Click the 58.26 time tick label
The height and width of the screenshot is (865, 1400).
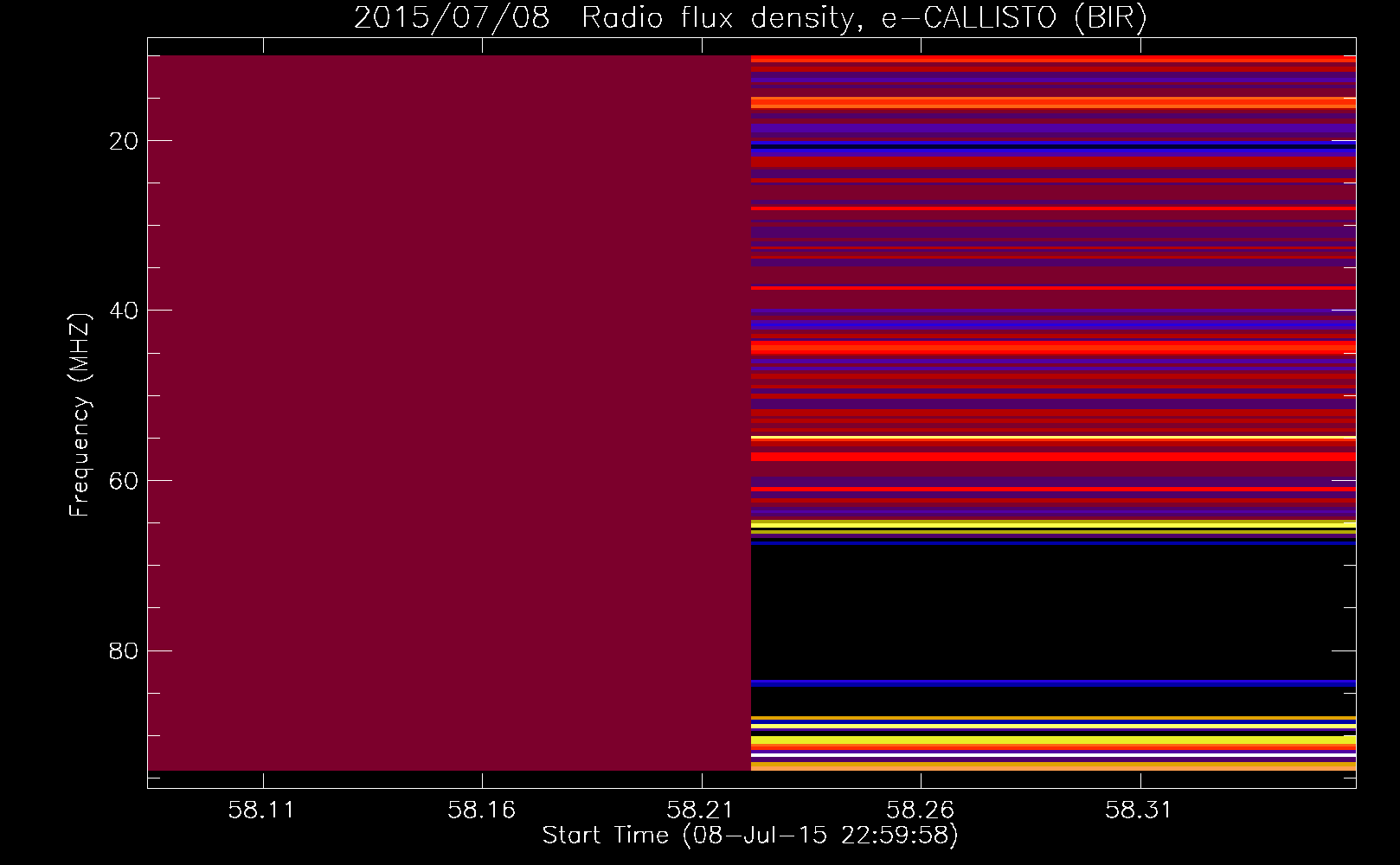click(921, 811)
